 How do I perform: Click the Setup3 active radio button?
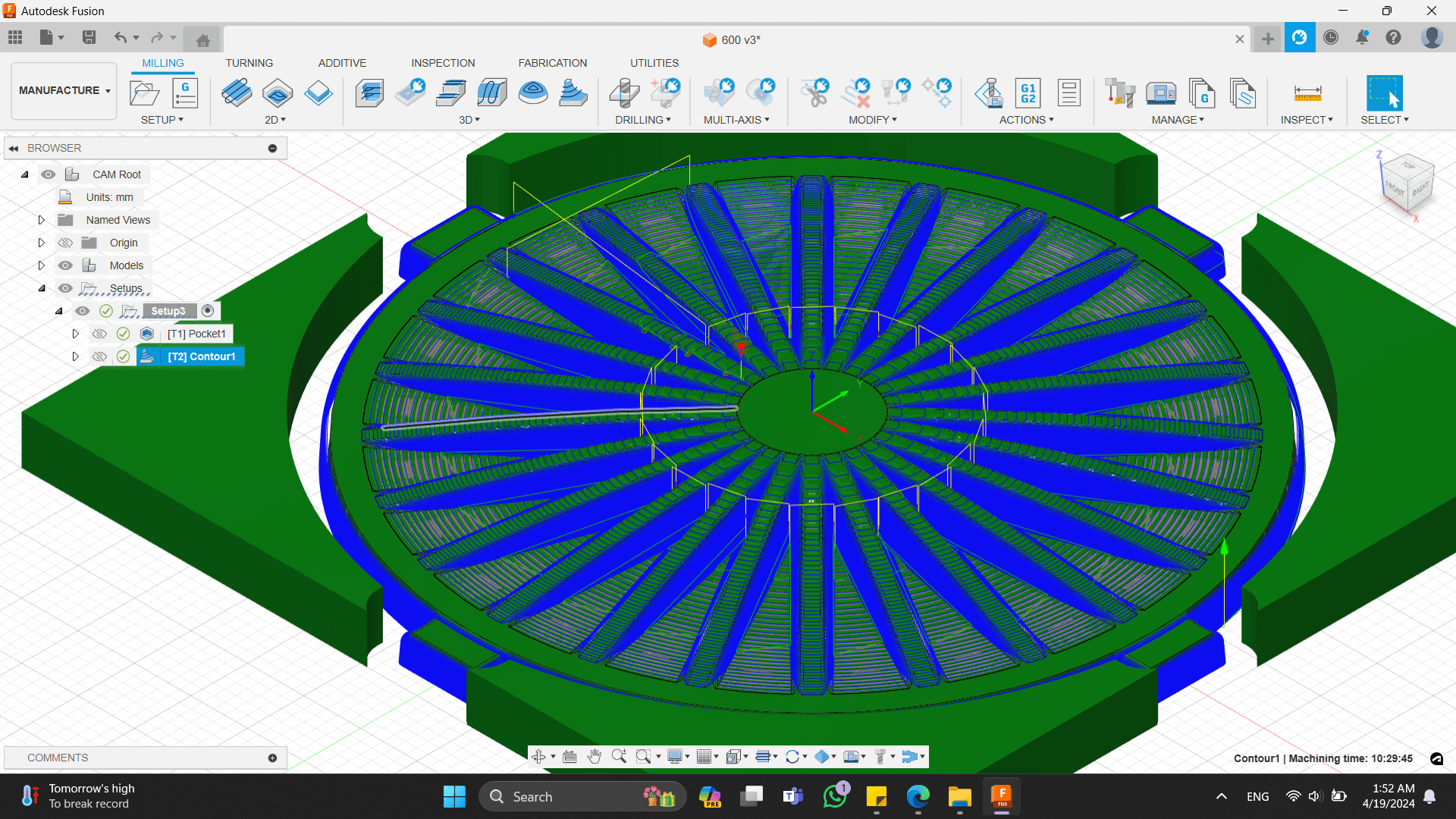[208, 311]
